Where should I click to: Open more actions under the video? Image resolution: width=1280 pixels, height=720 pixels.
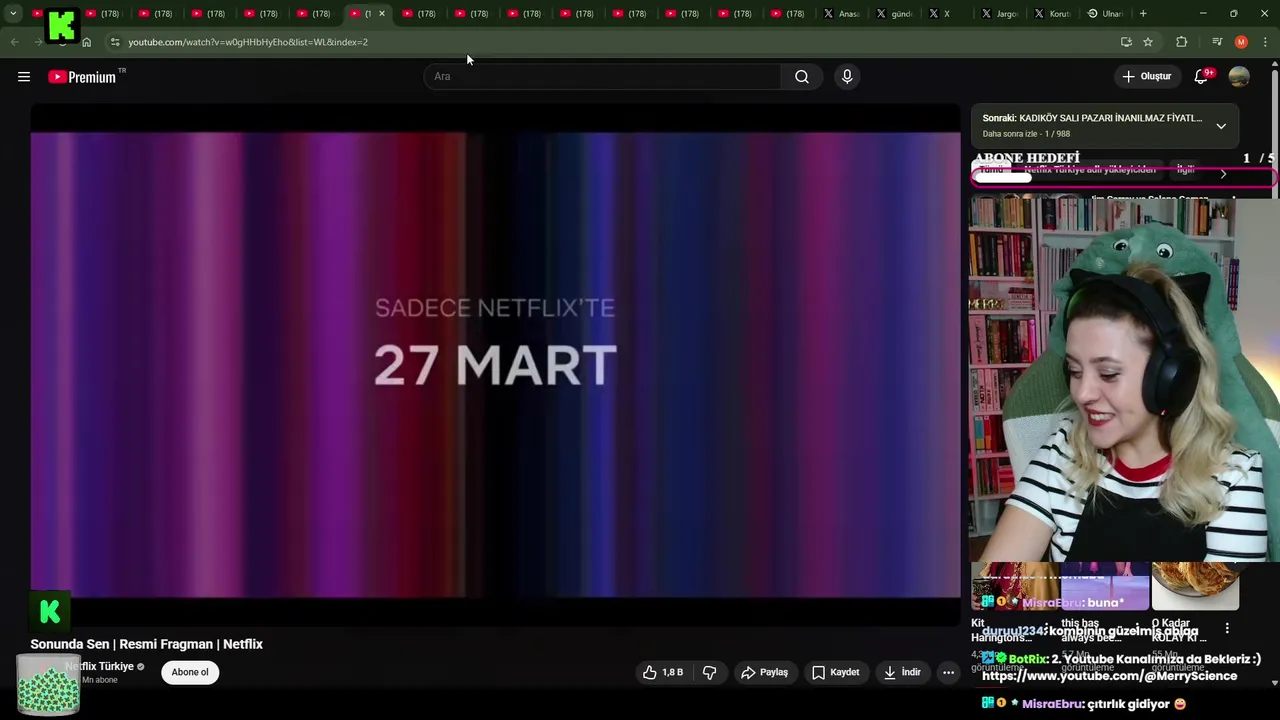(x=948, y=673)
